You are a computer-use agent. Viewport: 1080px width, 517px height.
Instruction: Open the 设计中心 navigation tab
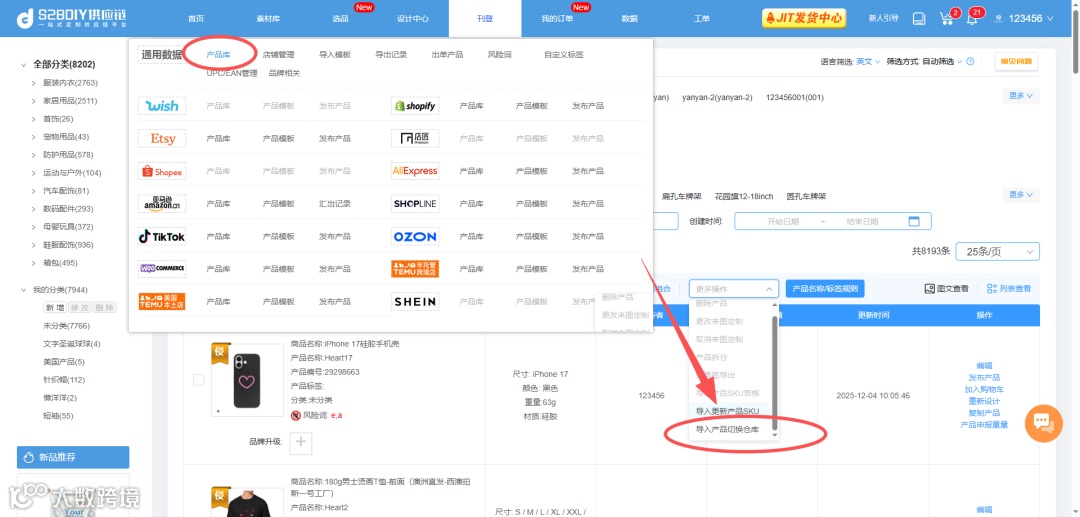tap(413, 19)
